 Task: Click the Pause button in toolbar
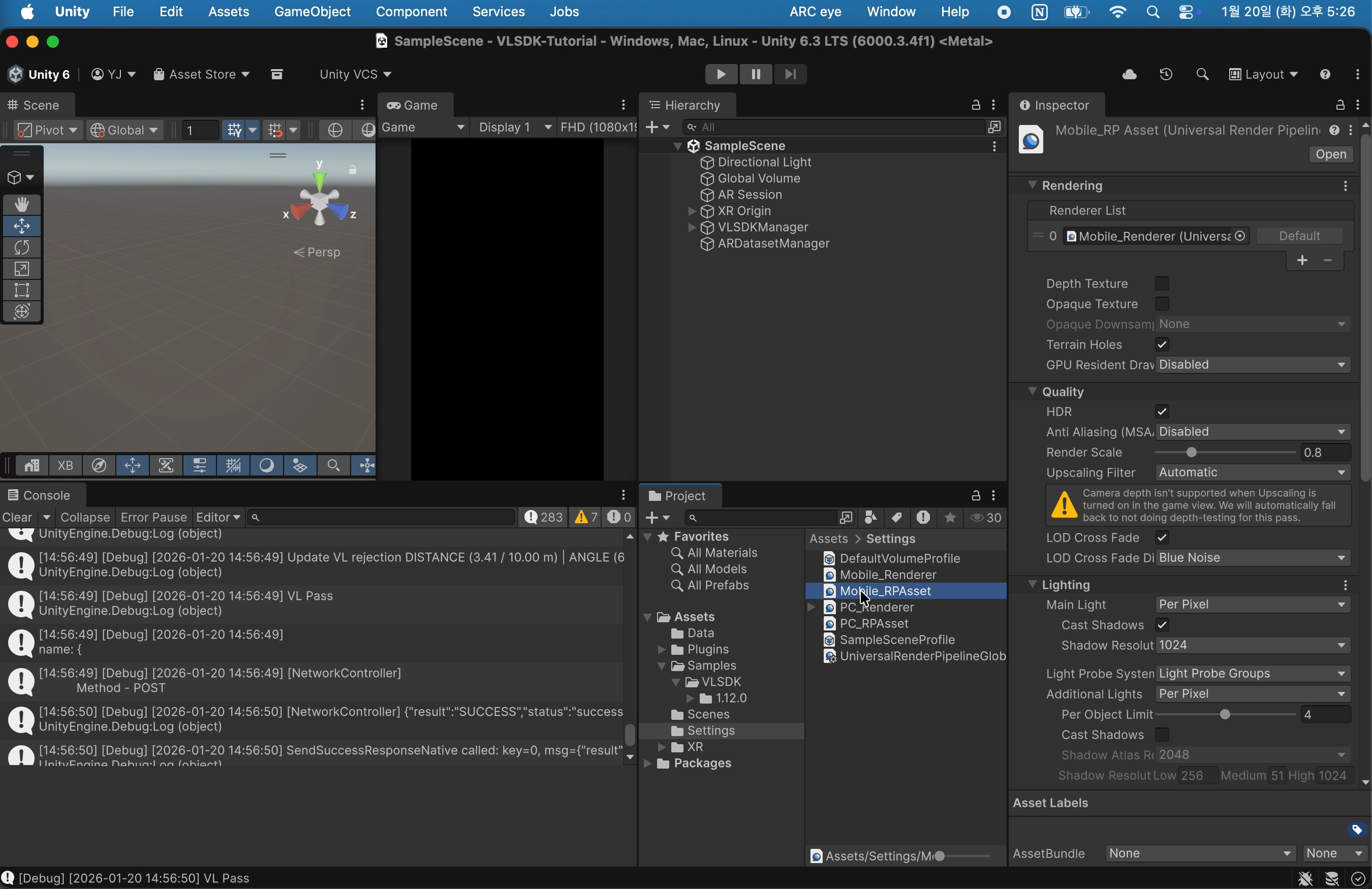(x=755, y=74)
